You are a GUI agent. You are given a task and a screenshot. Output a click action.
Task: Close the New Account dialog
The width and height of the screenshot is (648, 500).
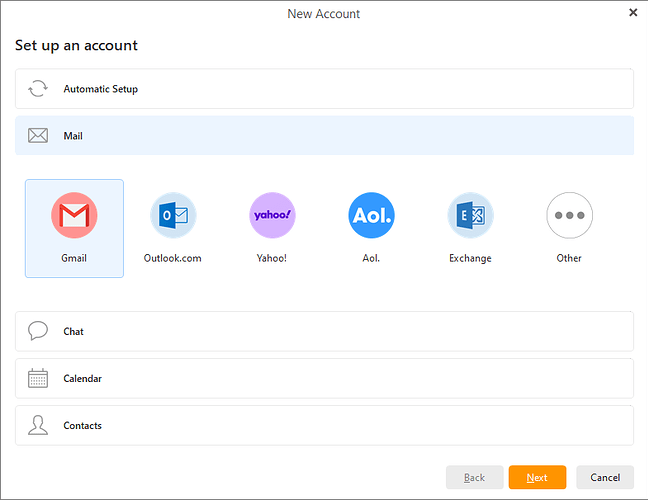[633, 13]
